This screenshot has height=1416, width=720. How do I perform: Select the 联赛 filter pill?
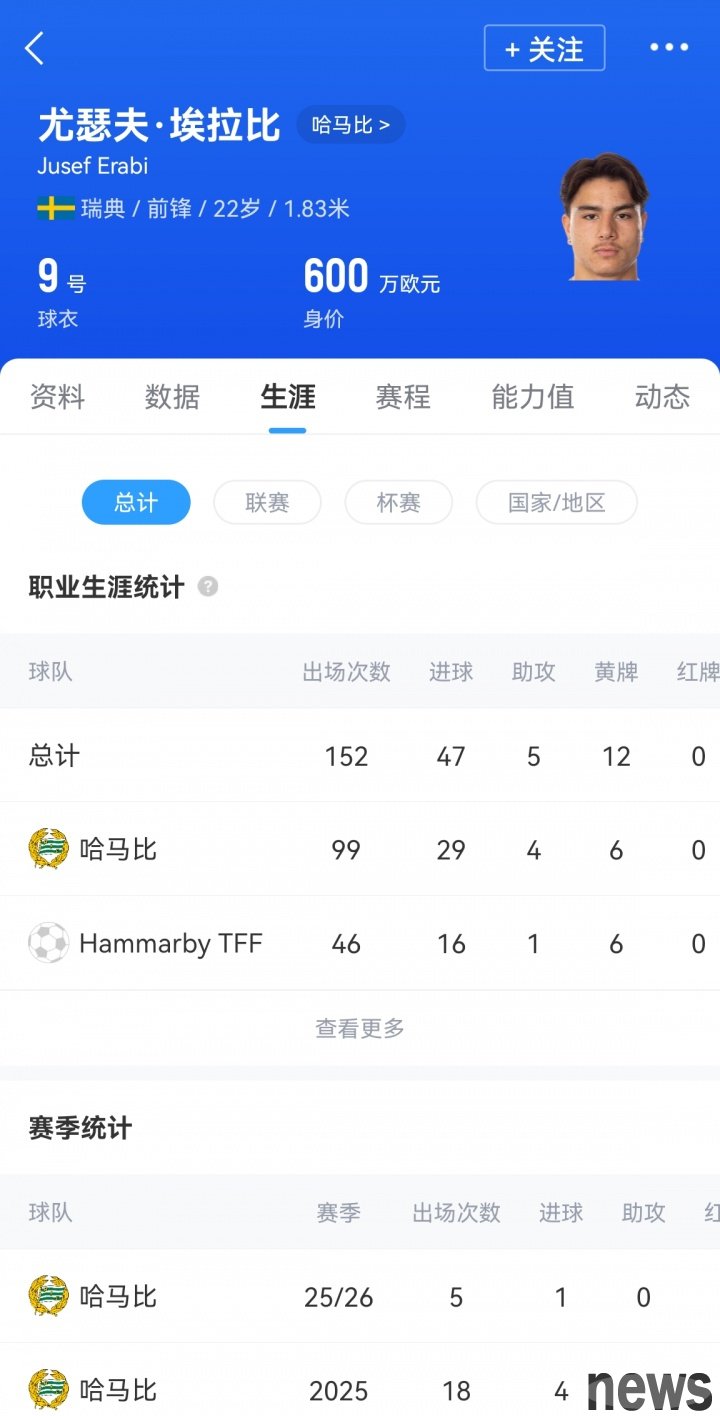click(267, 502)
